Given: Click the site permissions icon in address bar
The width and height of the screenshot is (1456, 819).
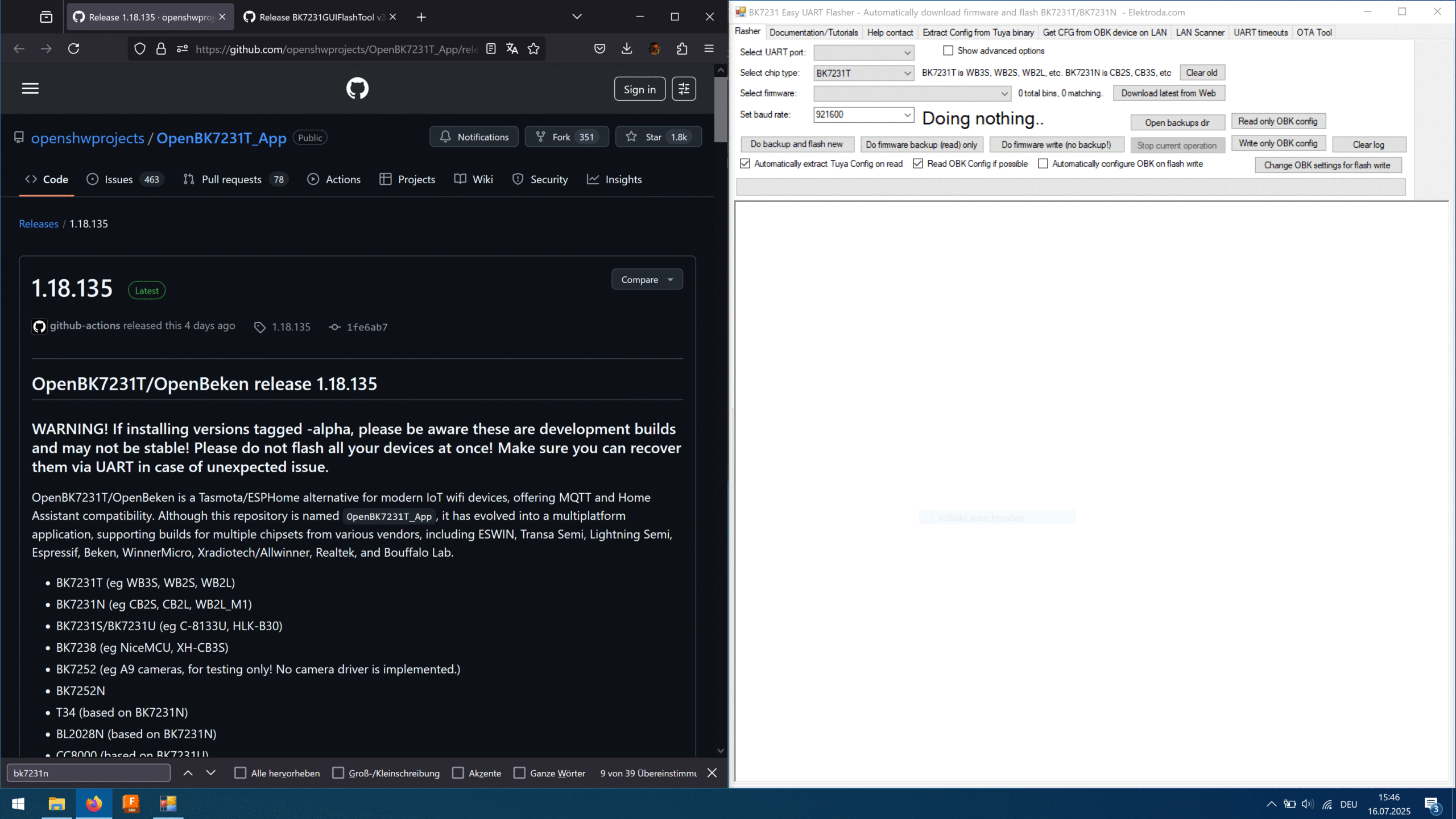Looking at the screenshot, I should tap(182, 49).
